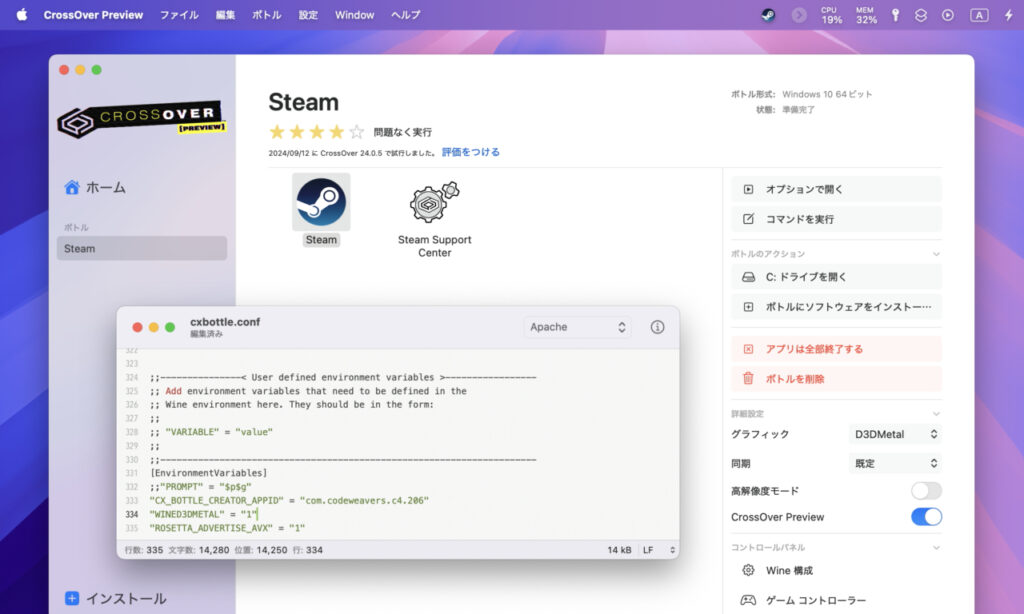Click the fourth rating star
This screenshot has height=614, width=1024.
pos(336,132)
